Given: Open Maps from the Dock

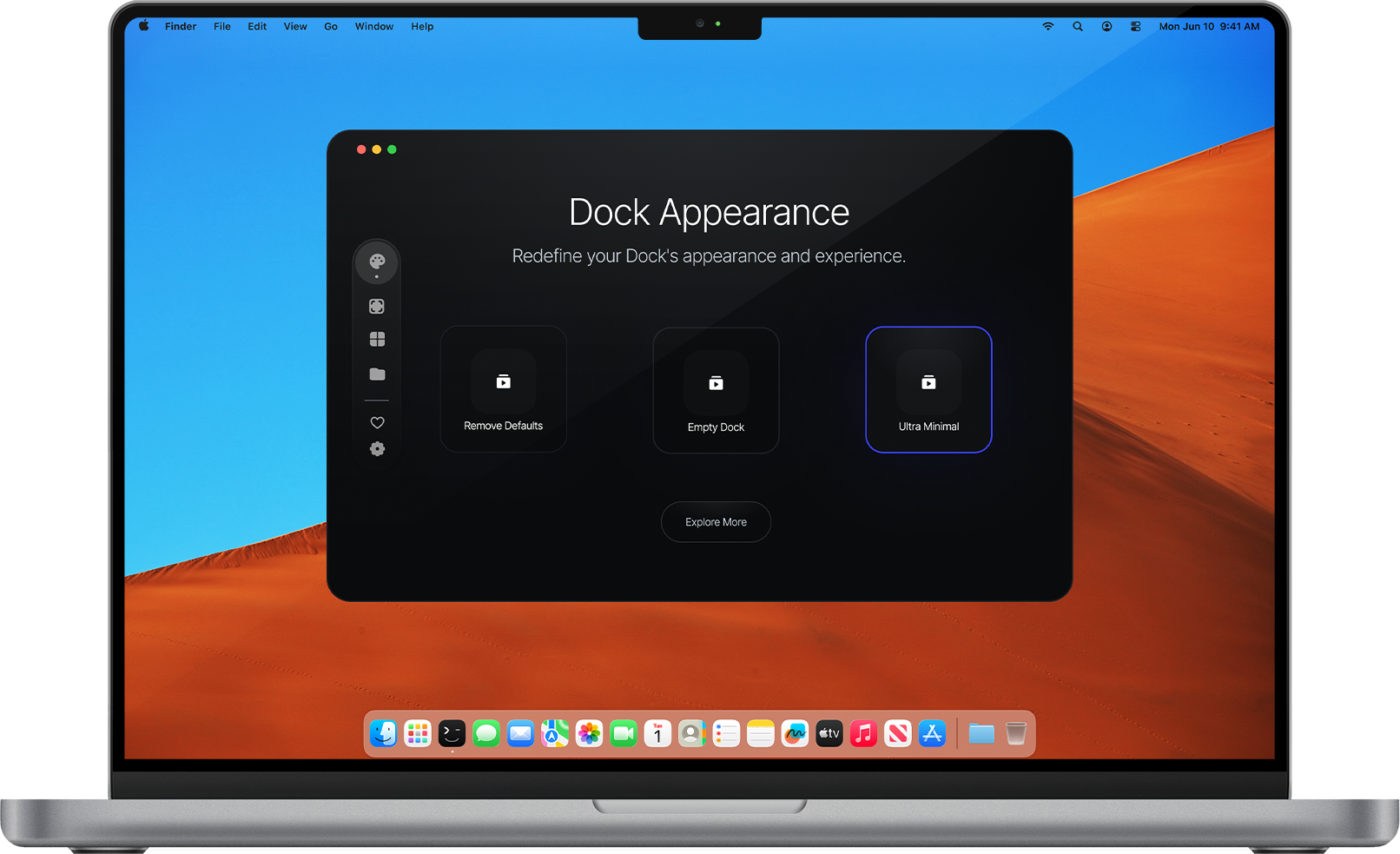Looking at the screenshot, I should click(555, 734).
